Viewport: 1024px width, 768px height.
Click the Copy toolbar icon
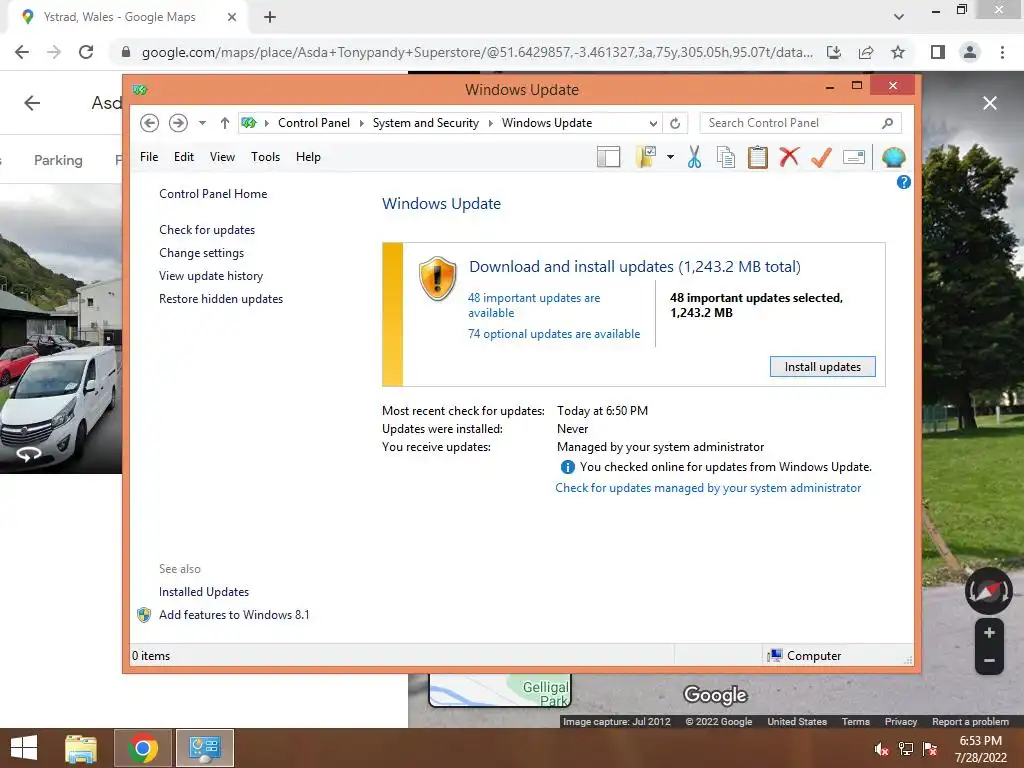click(x=726, y=157)
